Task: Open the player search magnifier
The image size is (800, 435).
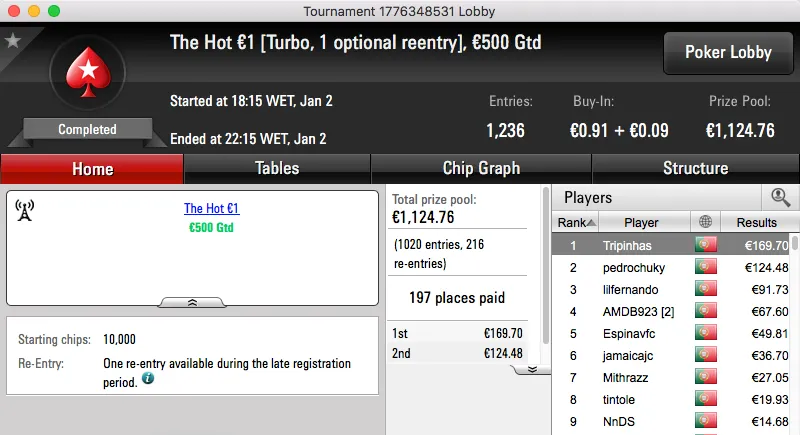Action: point(780,198)
